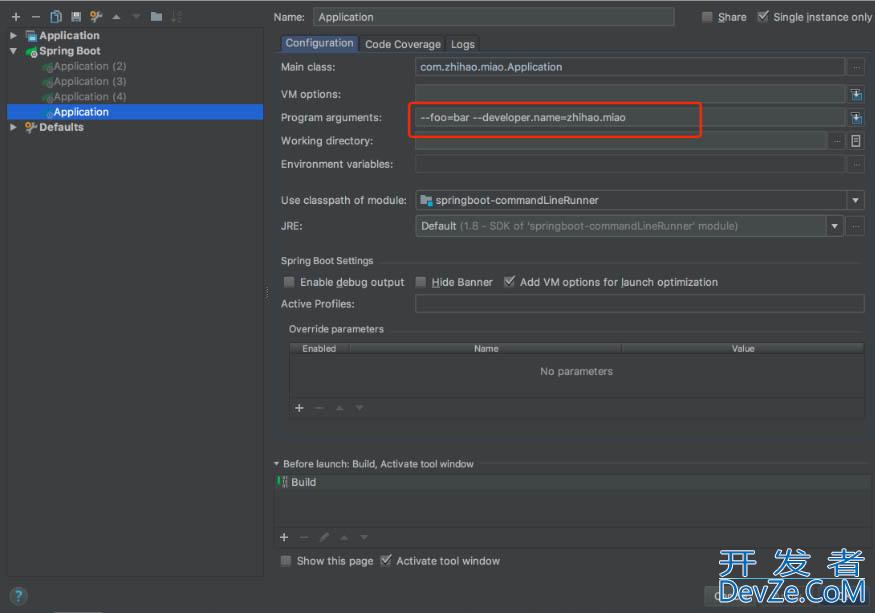This screenshot has width=875, height=613.
Task: Move Before launch task up
Action: (x=344, y=538)
